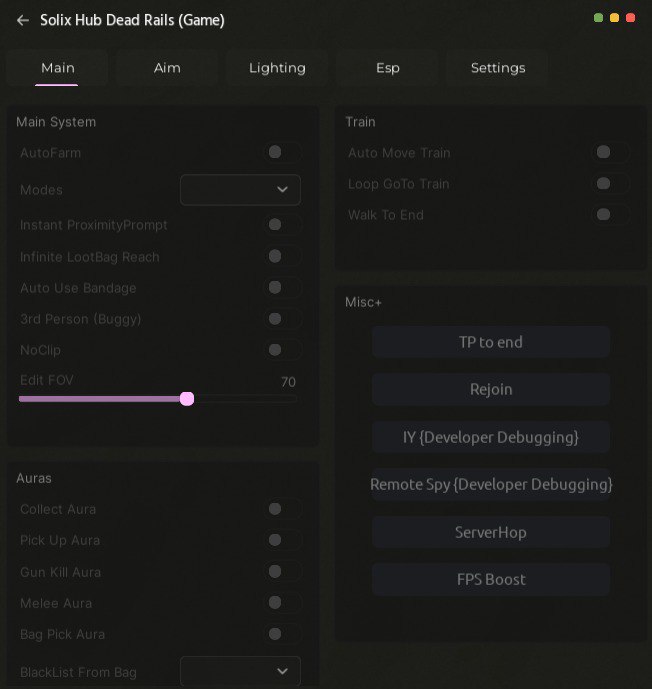This screenshot has height=689, width=652.
Task: Click the Edit FOV slider handle
Action: pyautogui.click(x=187, y=399)
